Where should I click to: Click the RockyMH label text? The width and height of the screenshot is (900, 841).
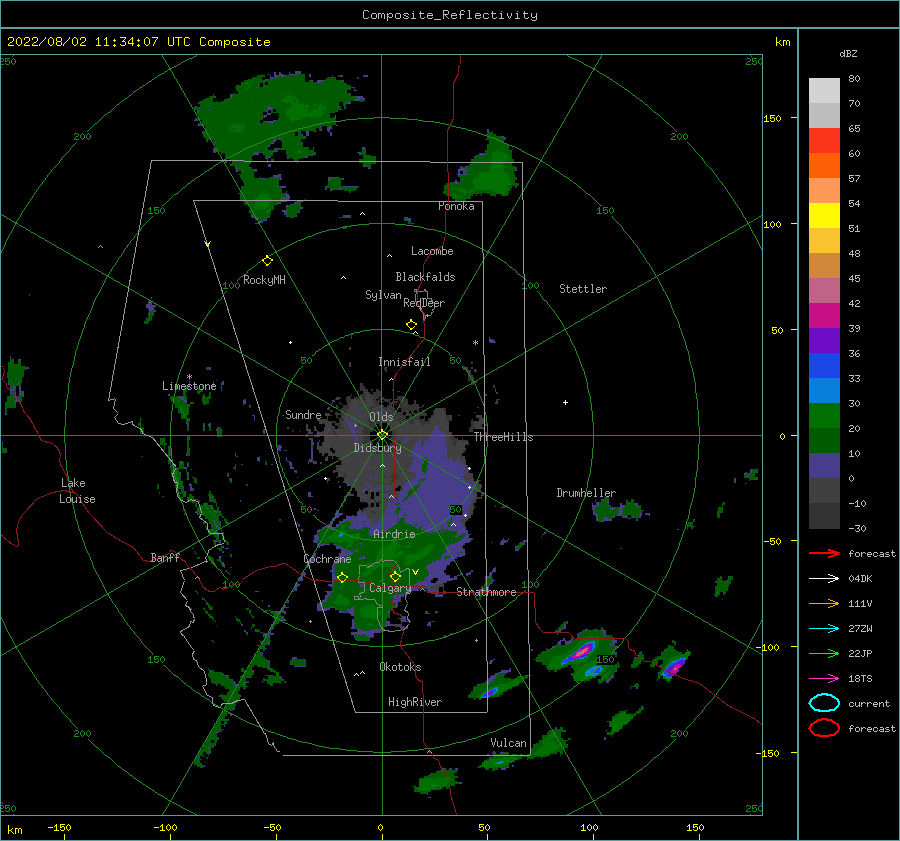coord(264,280)
